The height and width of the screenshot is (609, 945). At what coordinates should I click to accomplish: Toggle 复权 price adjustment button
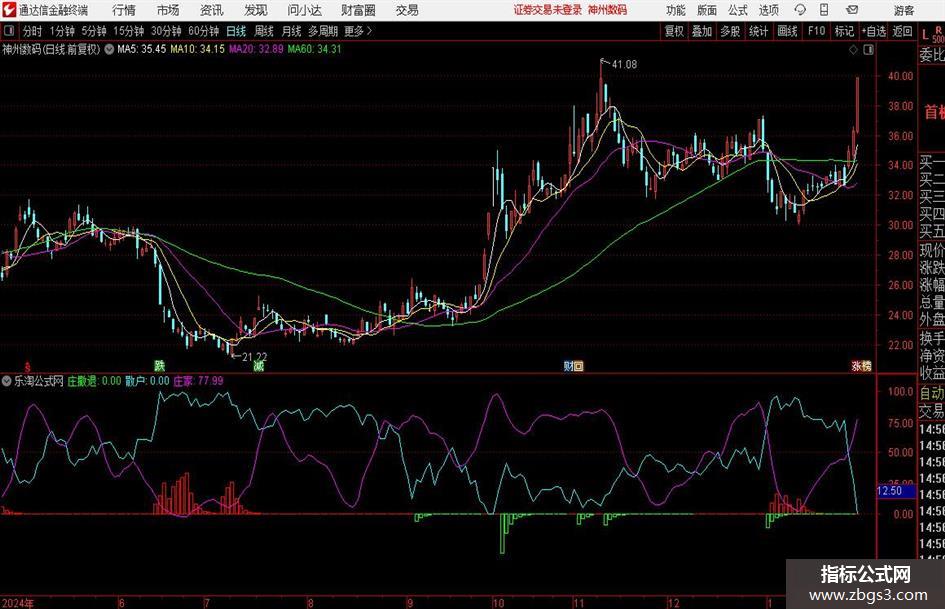pos(674,31)
